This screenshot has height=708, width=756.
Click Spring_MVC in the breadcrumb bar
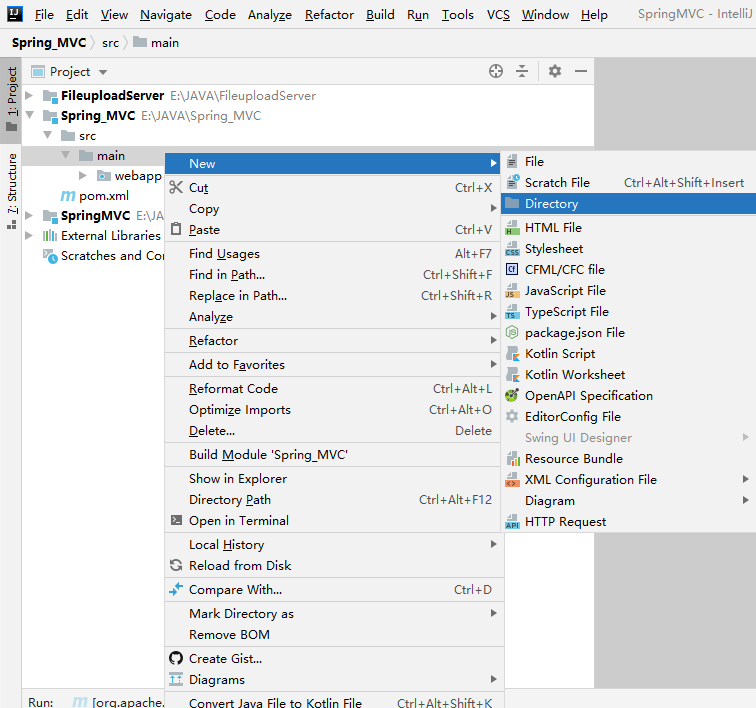(49, 43)
